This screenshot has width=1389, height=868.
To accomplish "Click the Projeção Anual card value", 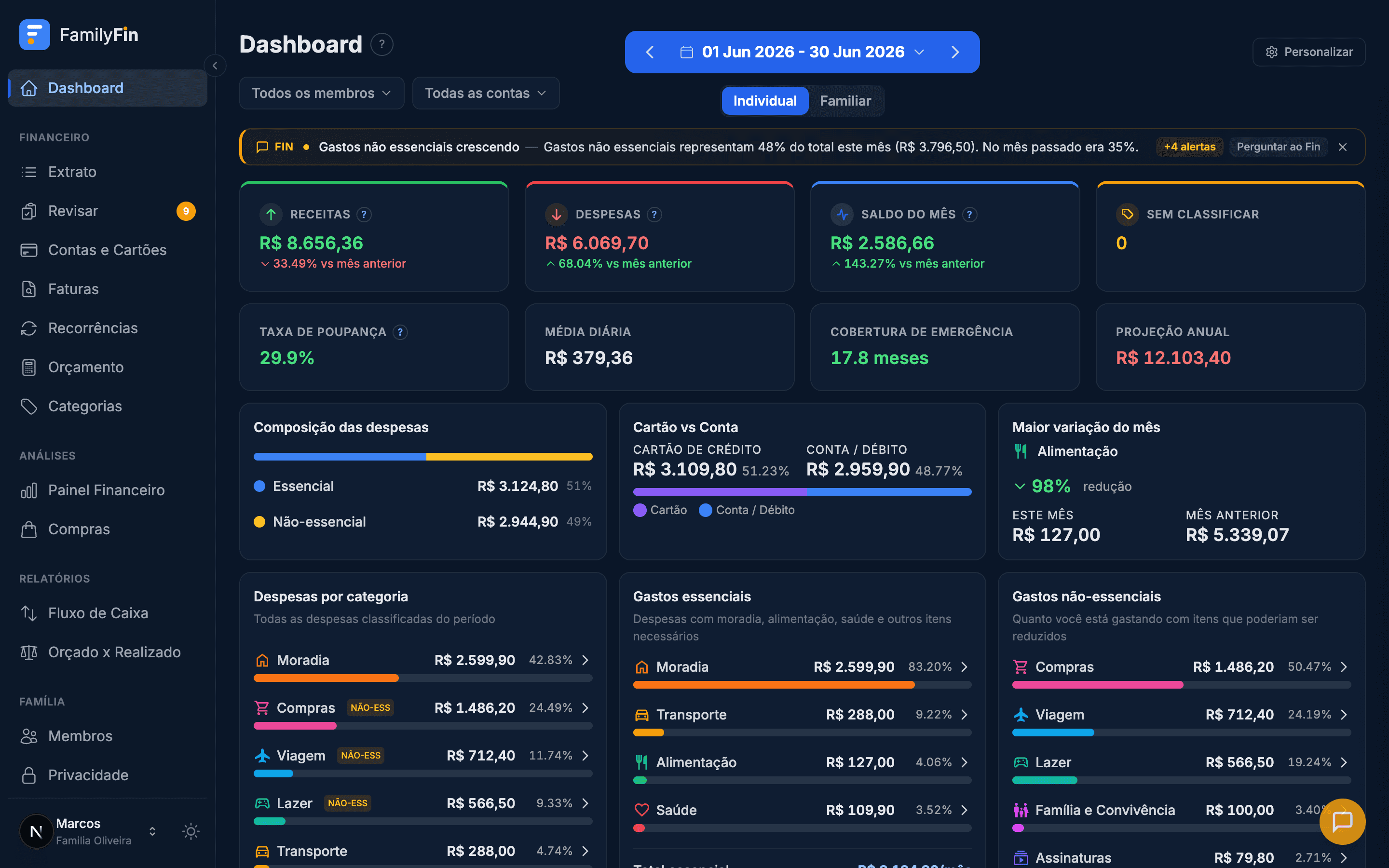I will tap(1172, 358).
